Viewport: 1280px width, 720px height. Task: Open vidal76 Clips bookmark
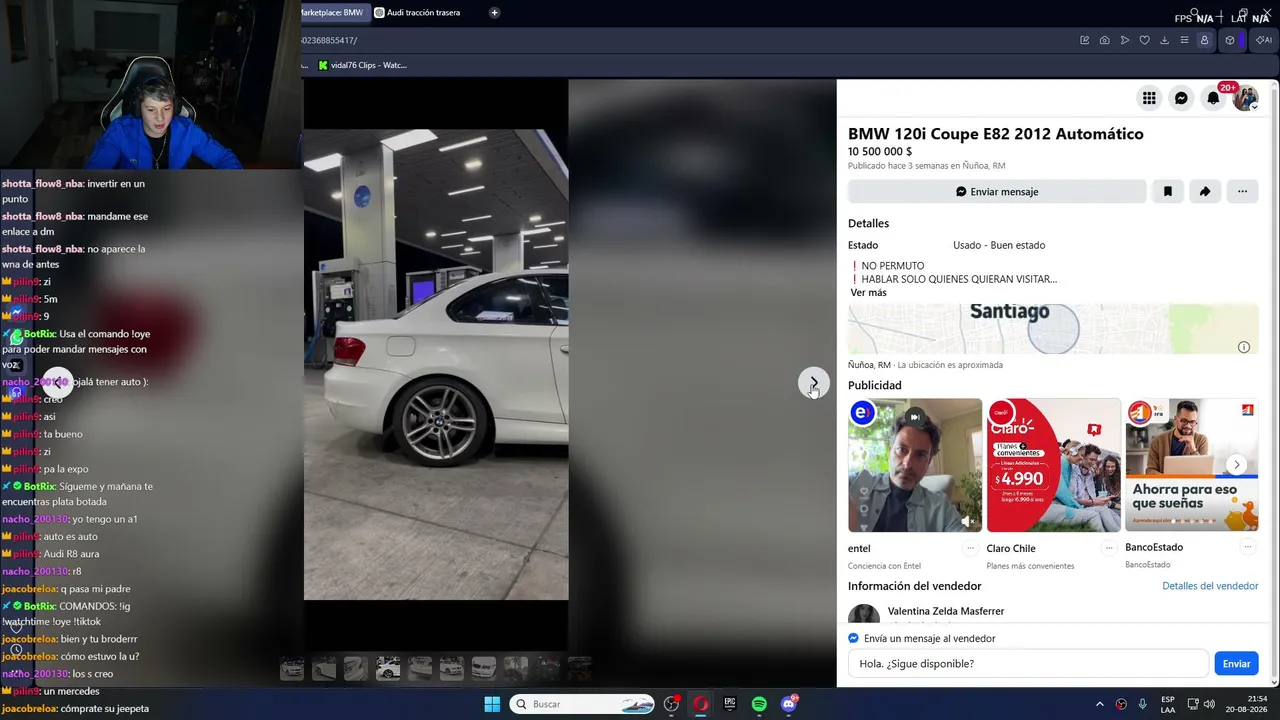(x=362, y=65)
